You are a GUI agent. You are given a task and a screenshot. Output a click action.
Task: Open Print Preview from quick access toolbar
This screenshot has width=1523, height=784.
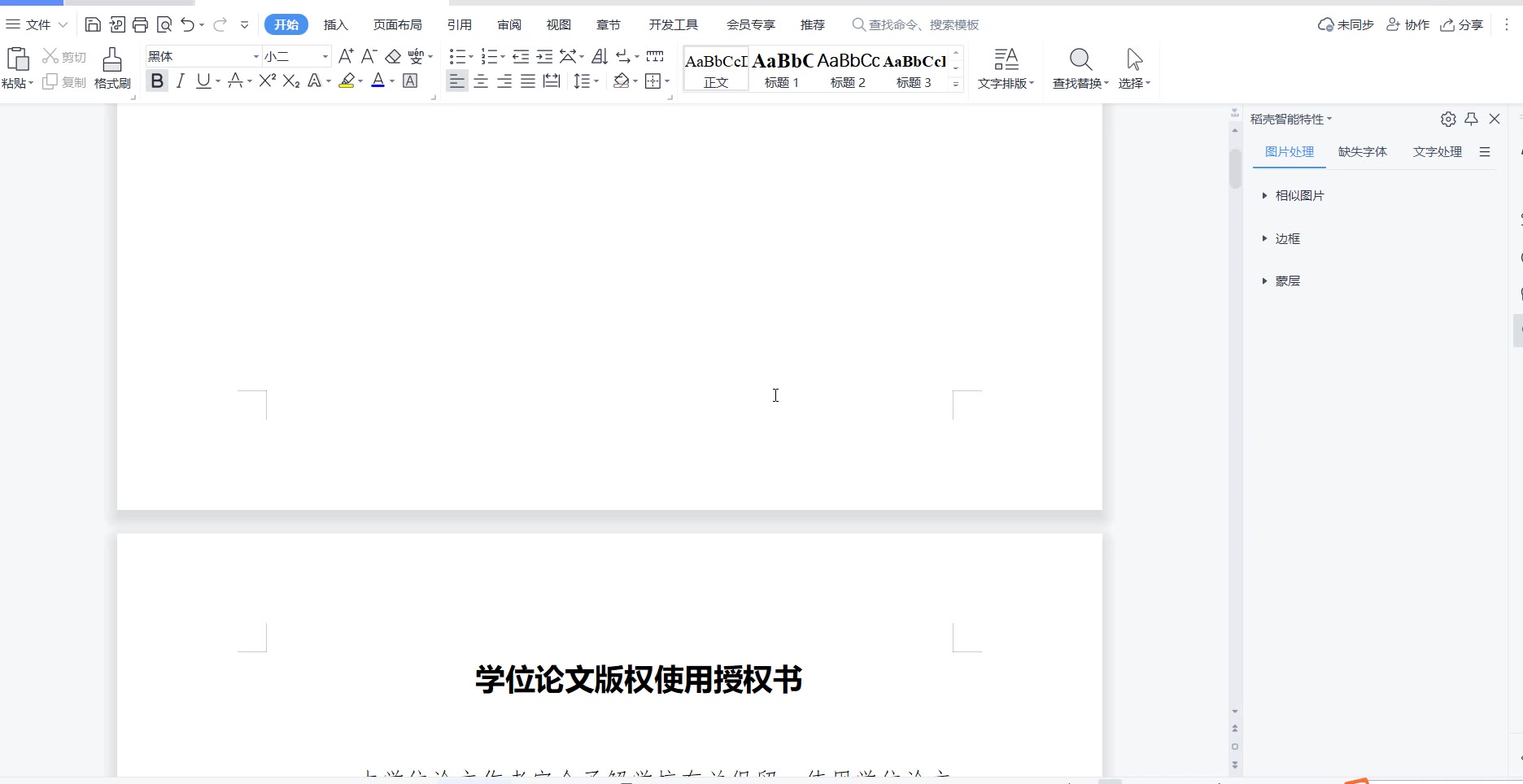(x=164, y=24)
